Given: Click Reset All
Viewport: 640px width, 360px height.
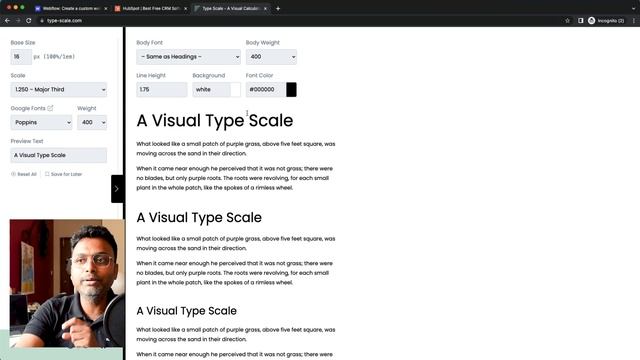Looking at the screenshot, I should click(x=24, y=174).
